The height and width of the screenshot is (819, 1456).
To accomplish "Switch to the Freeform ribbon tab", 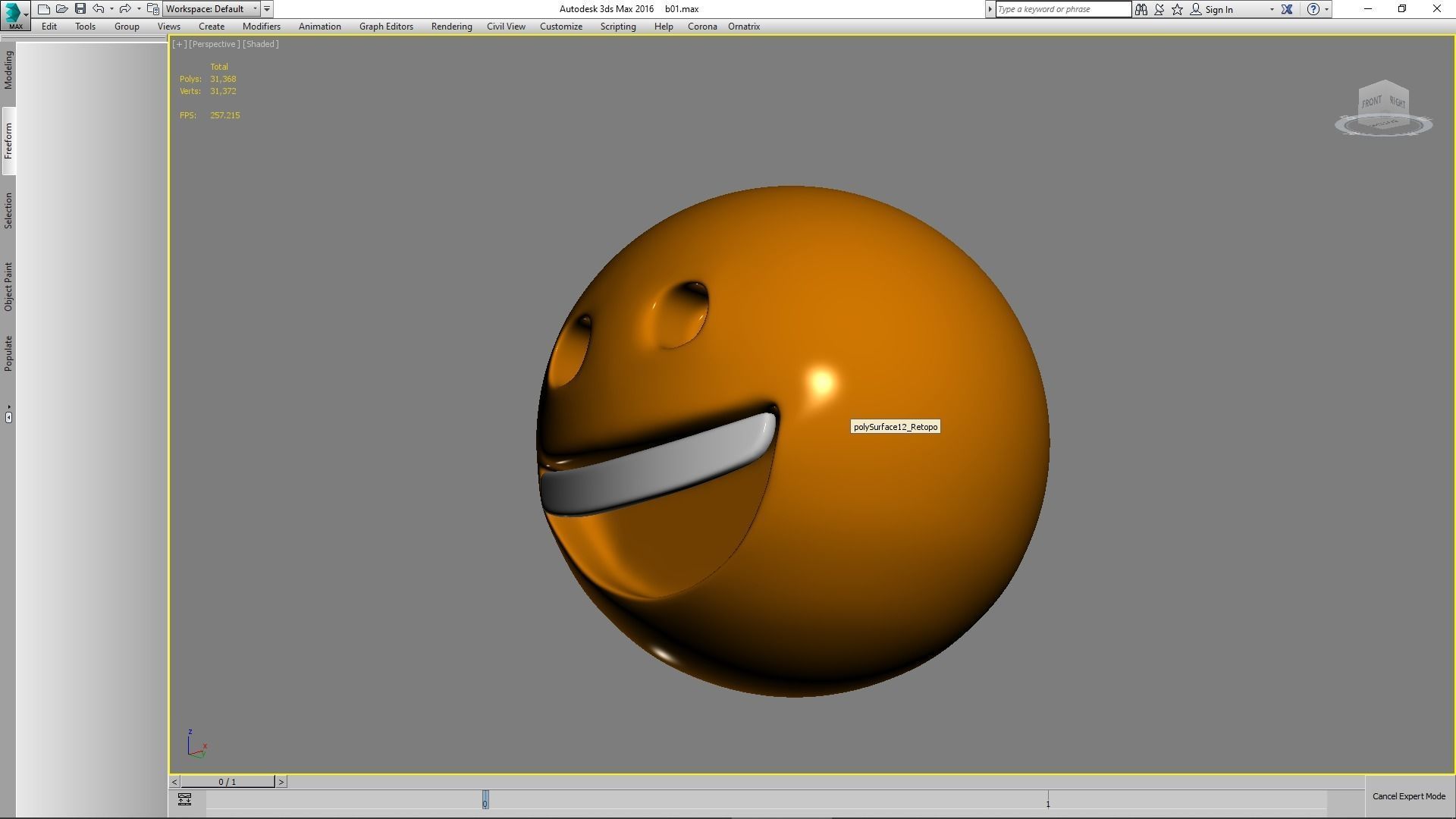I will click(x=8, y=141).
